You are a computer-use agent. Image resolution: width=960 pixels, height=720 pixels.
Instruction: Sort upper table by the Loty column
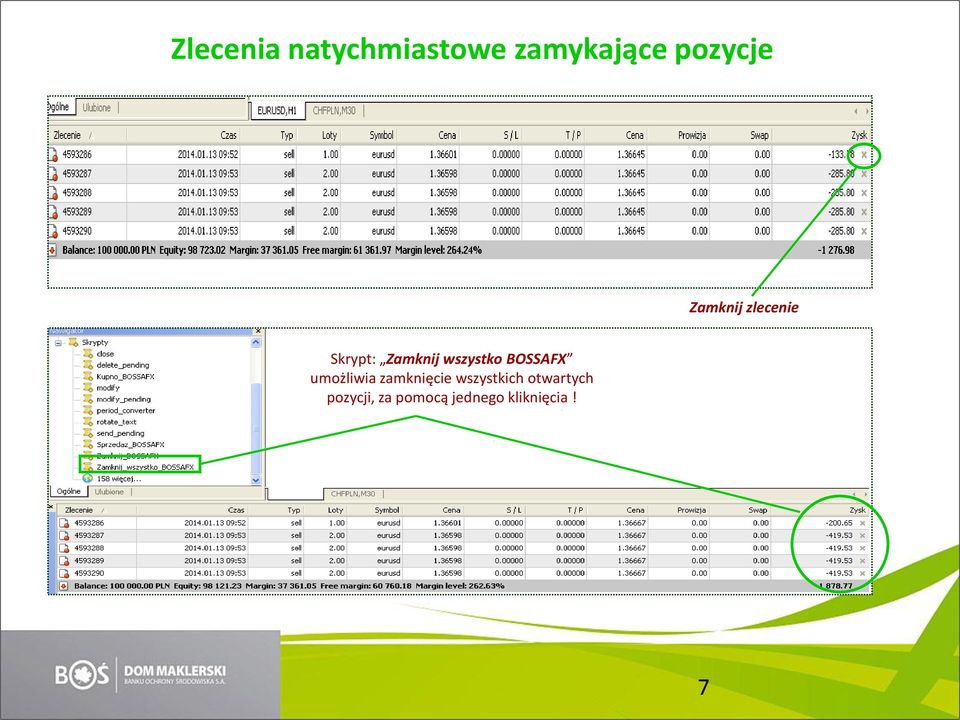pos(319,135)
